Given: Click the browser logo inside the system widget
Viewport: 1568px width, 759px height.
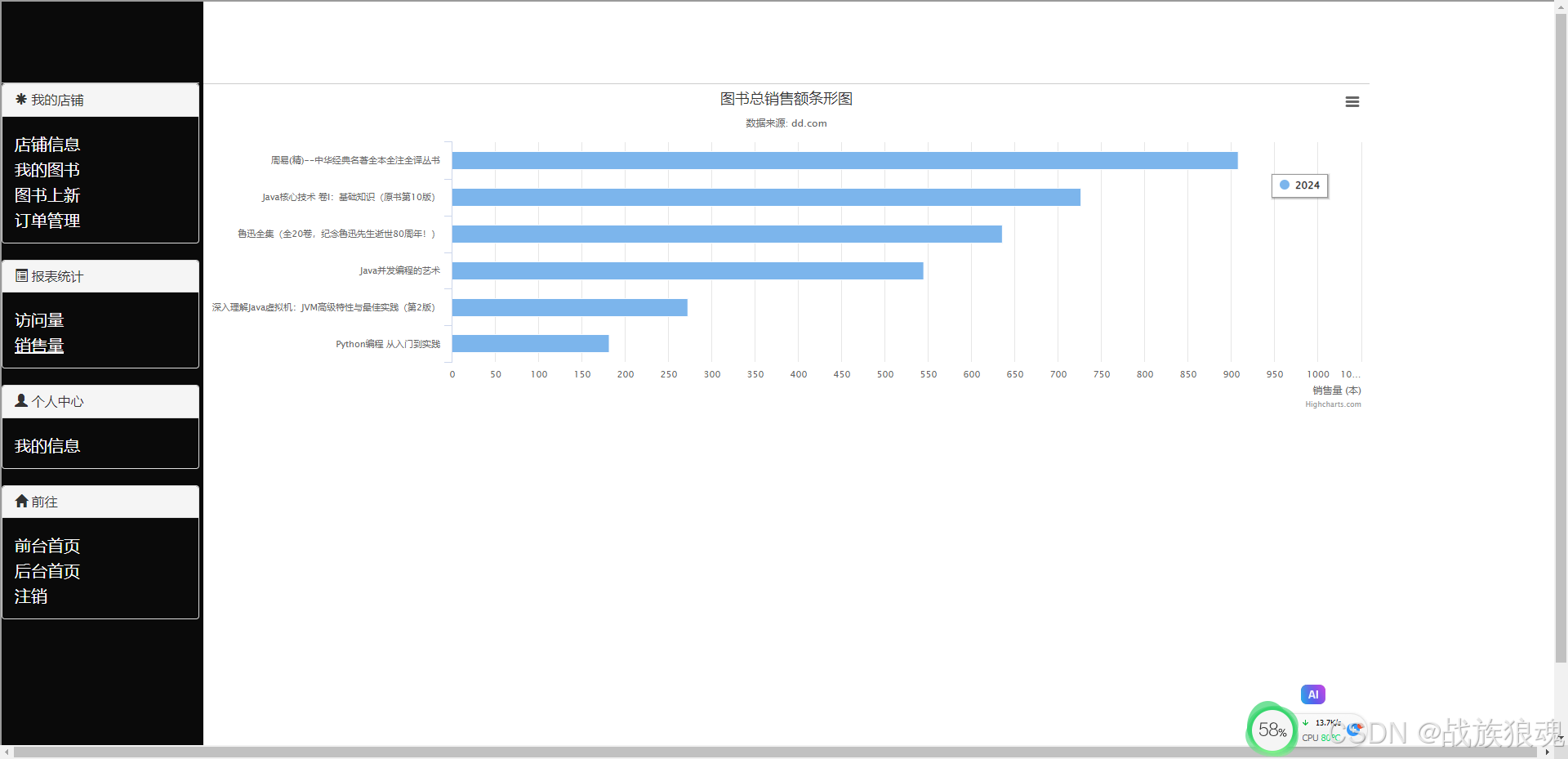Looking at the screenshot, I should click(1355, 730).
